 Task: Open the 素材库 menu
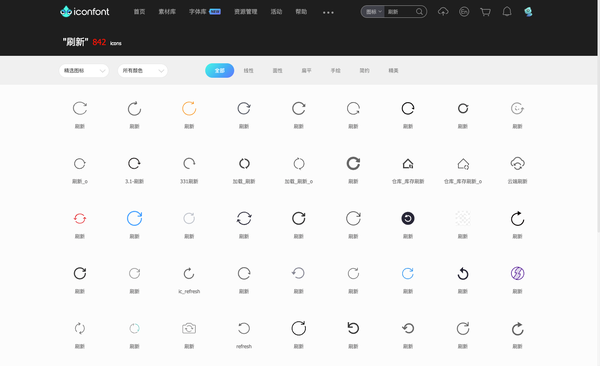[167, 11]
